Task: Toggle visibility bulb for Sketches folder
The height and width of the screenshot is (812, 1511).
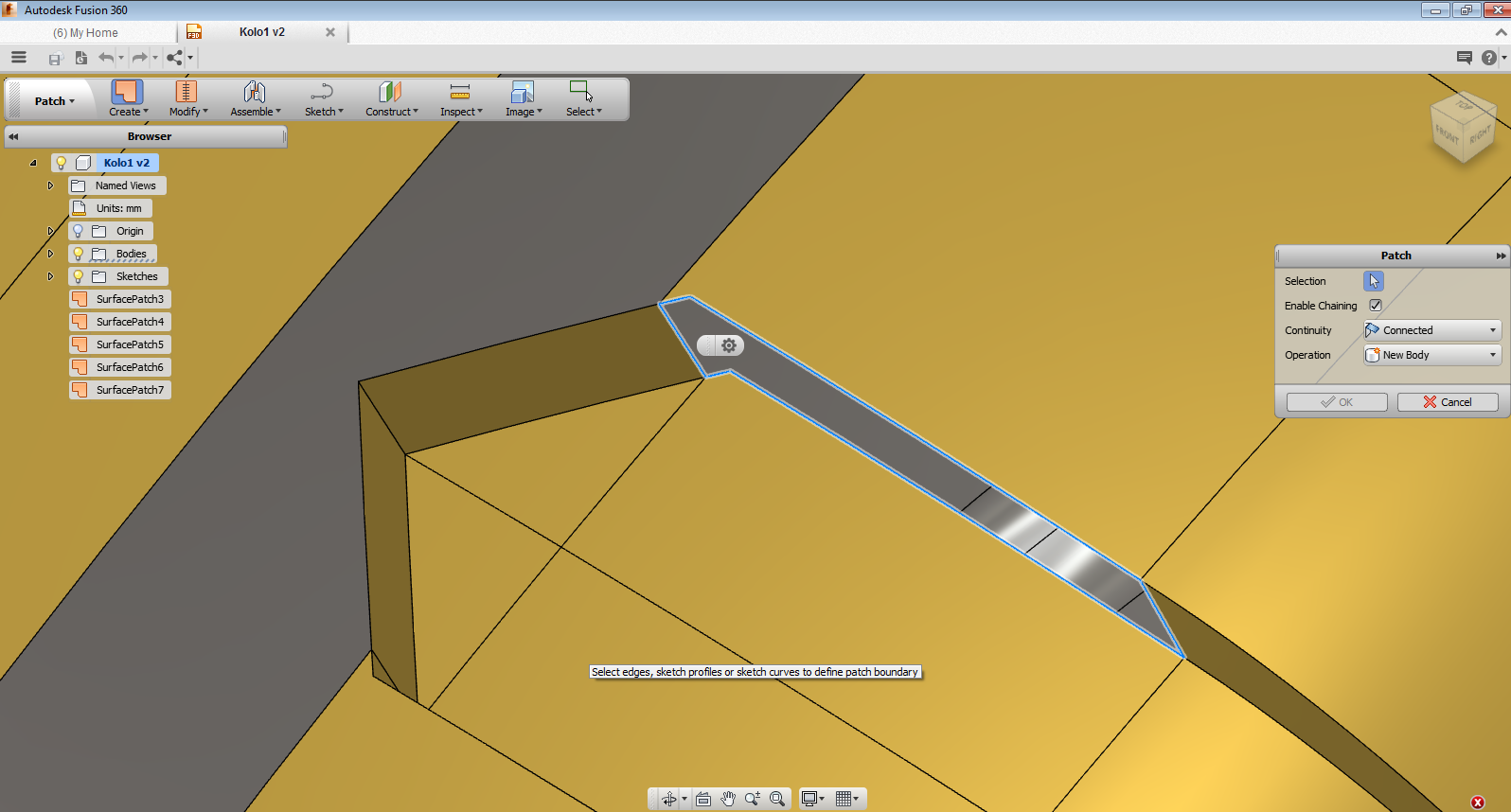Action: 79,276
